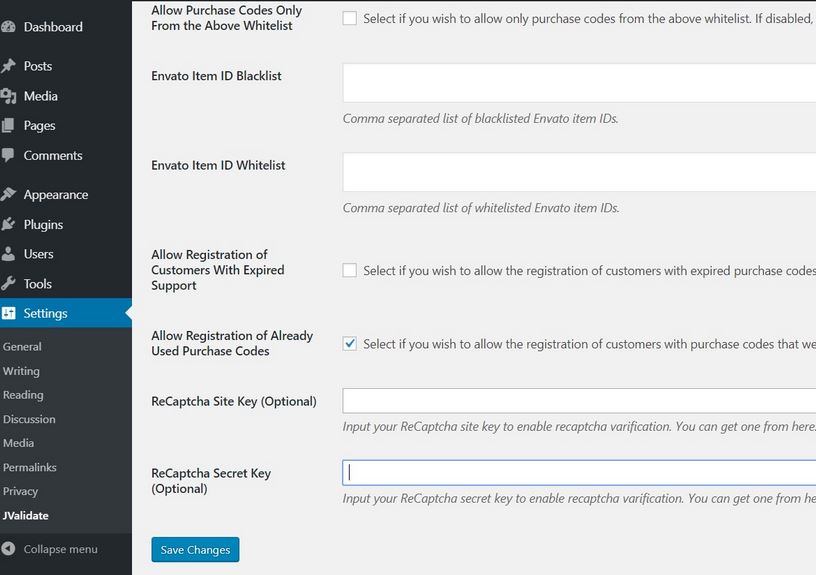Click the Comments speech bubble icon
The height and width of the screenshot is (575, 816).
pyautogui.click(x=8, y=155)
